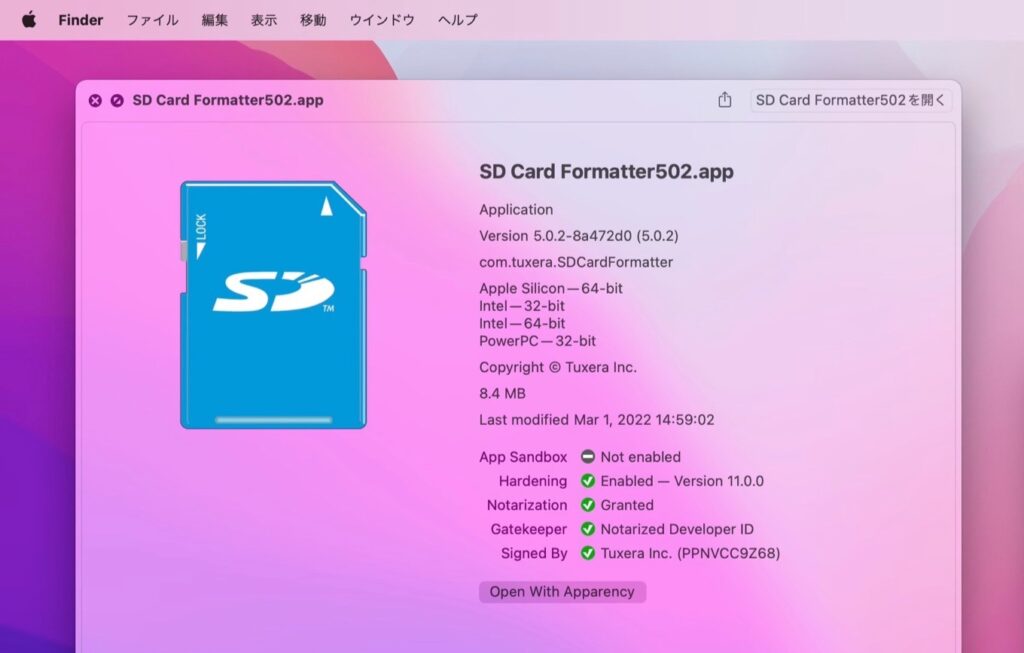Click the checkmark beside Signed By Tuxera Inc.
Viewport: 1024px width, 653px height.
[588, 553]
